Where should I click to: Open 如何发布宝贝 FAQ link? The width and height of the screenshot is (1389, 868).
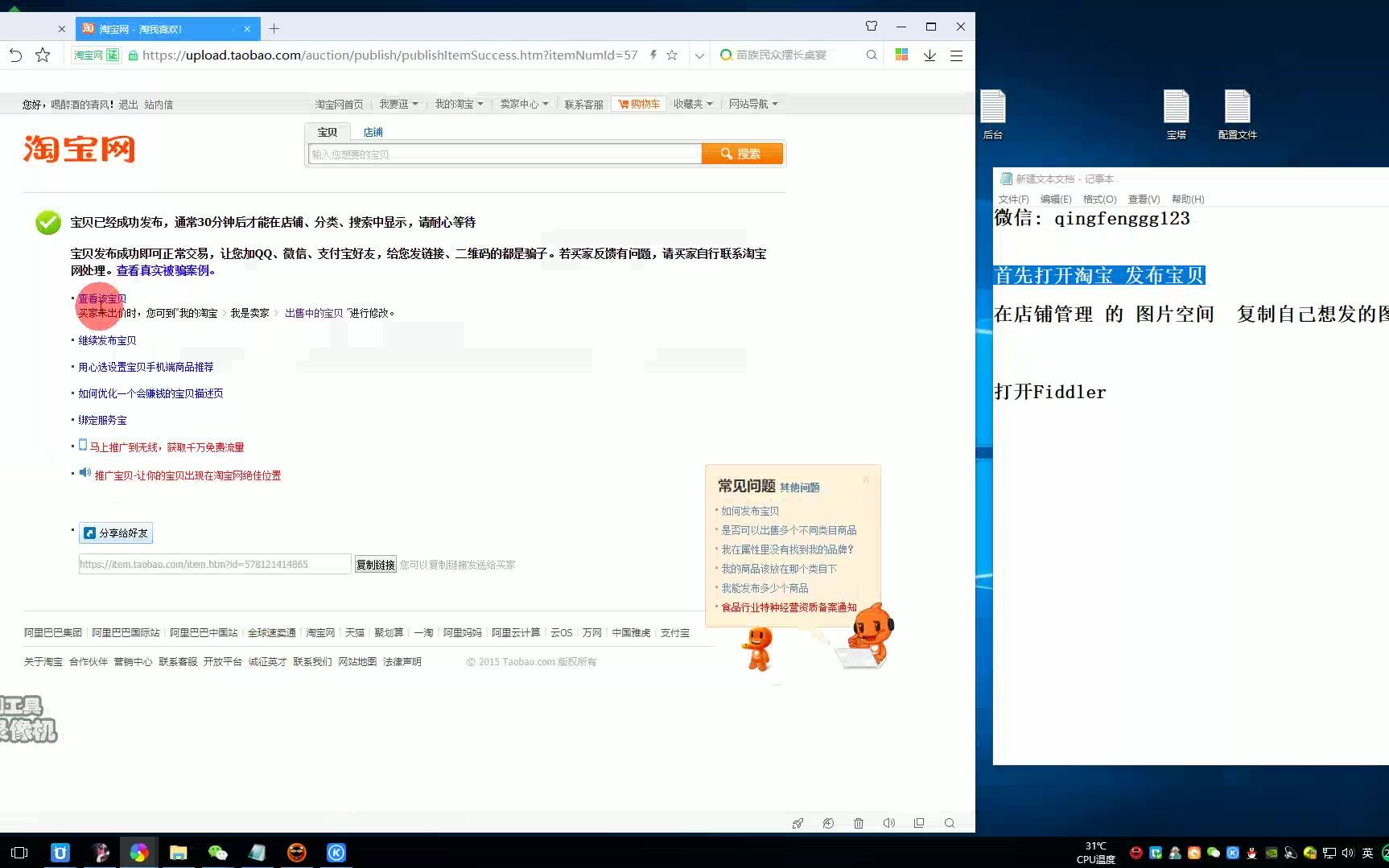coord(750,511)
